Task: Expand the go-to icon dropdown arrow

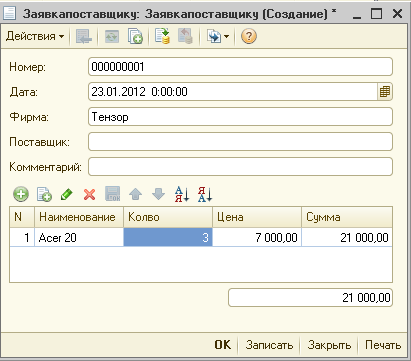Action: tap(226, 36)
